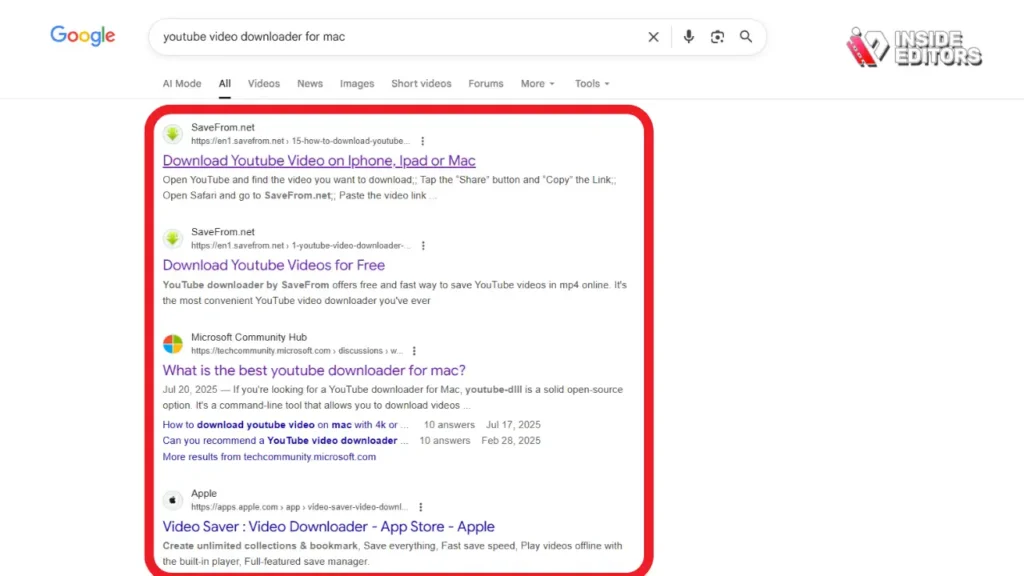Click the Google logo
Viewport: 1024px width, 576px height.
tap(82, 36)
